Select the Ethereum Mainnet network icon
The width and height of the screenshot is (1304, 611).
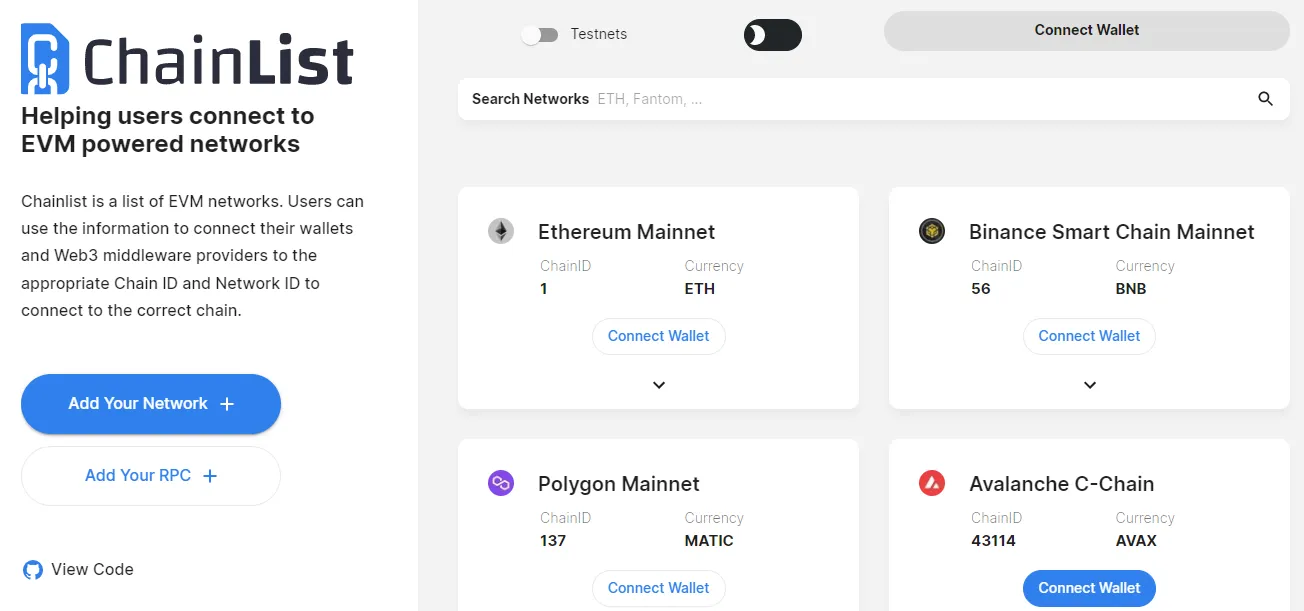coord(500,230)
